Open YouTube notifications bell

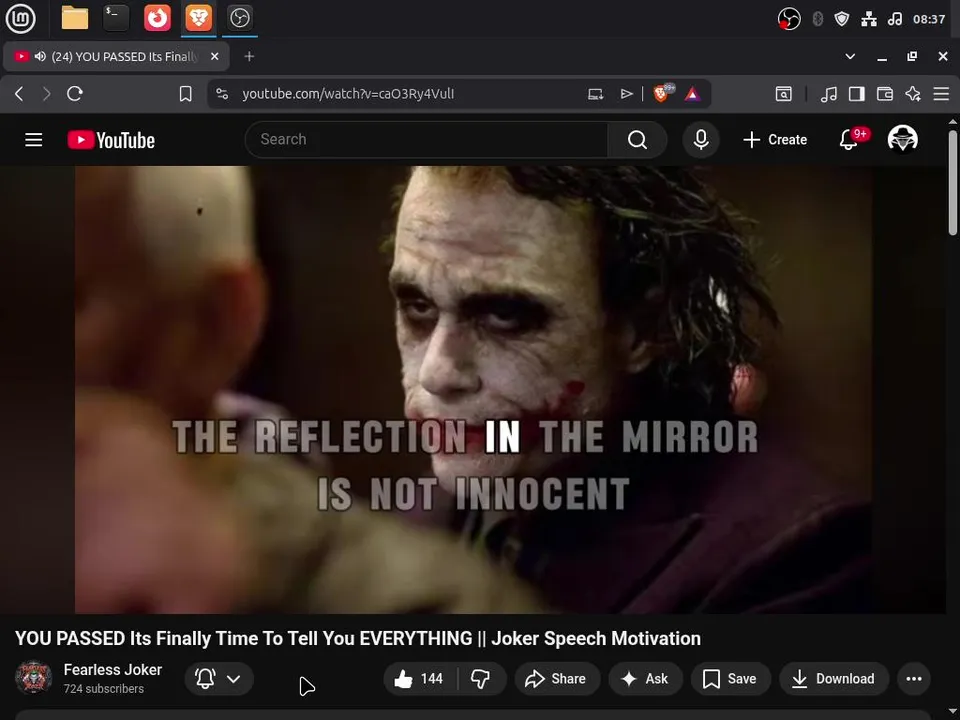coord(851,140)
